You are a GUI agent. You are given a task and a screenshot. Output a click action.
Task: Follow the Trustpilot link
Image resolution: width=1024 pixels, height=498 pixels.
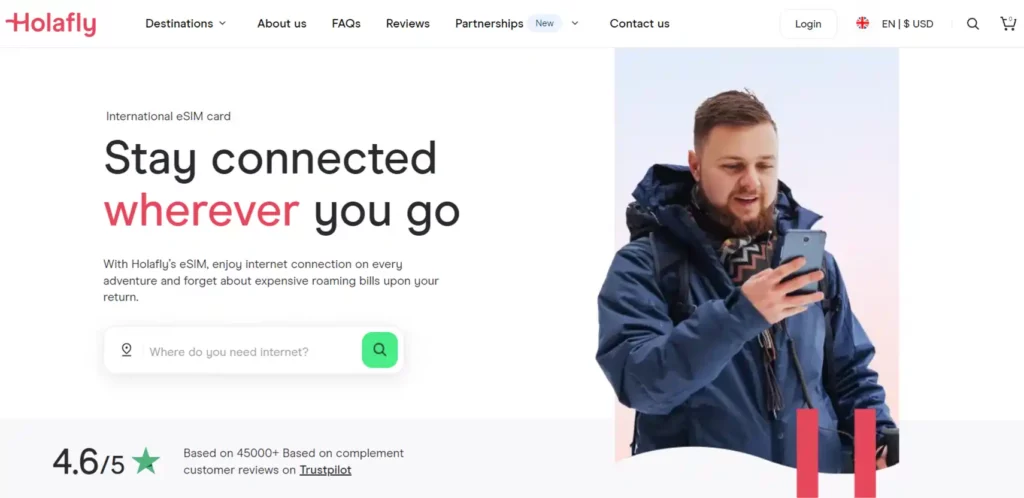pos(325,470)
